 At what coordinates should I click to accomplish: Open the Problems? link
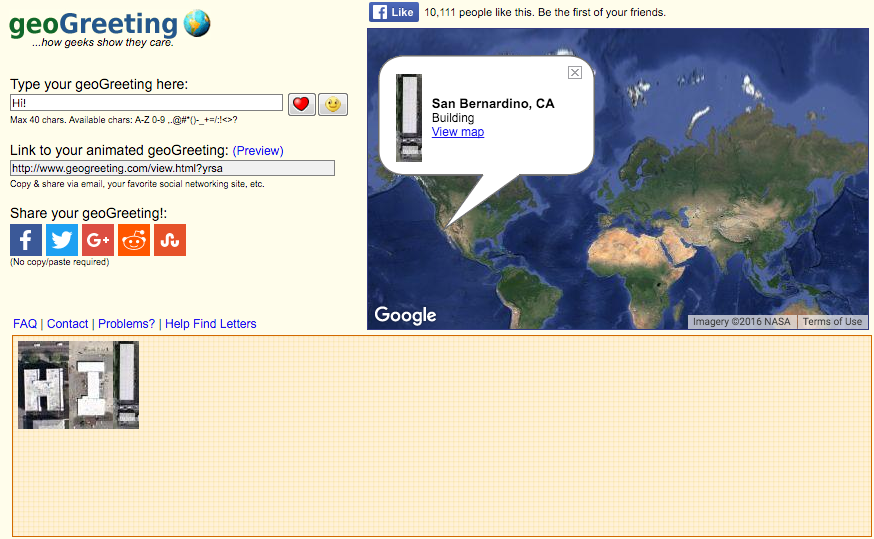point(127,324)
